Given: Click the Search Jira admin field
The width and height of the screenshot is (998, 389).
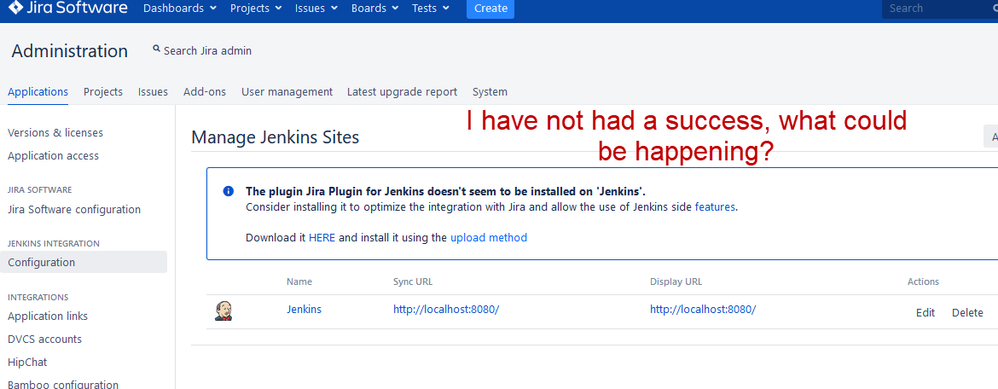Looking at the screenshot, I should click(x=207, y=50).
